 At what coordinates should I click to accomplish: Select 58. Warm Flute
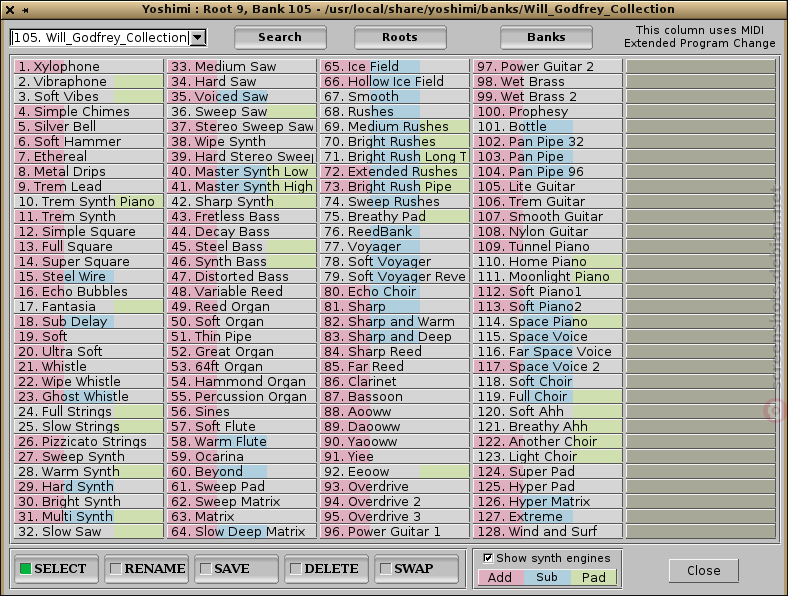[x=242, y=442]
